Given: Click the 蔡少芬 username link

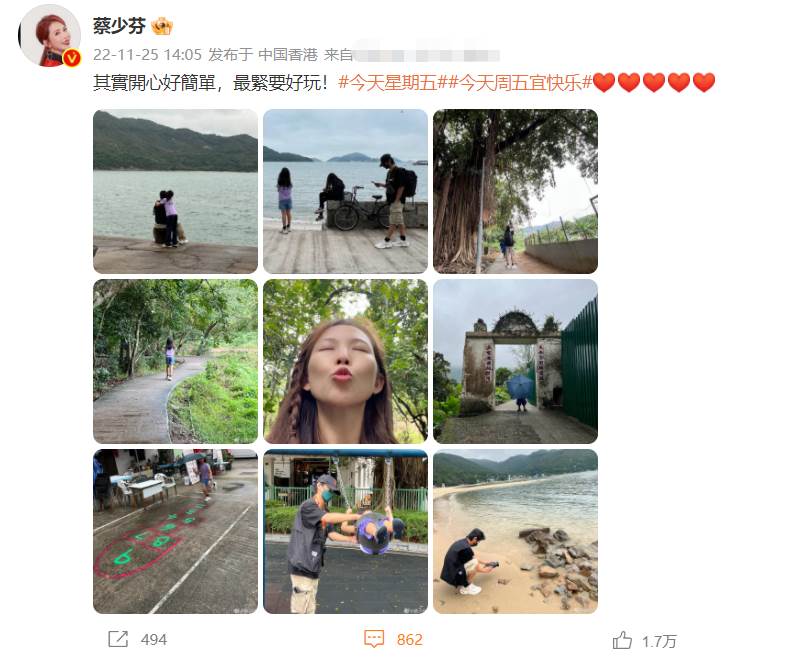Looking at the screenshot, I should 119,26.
